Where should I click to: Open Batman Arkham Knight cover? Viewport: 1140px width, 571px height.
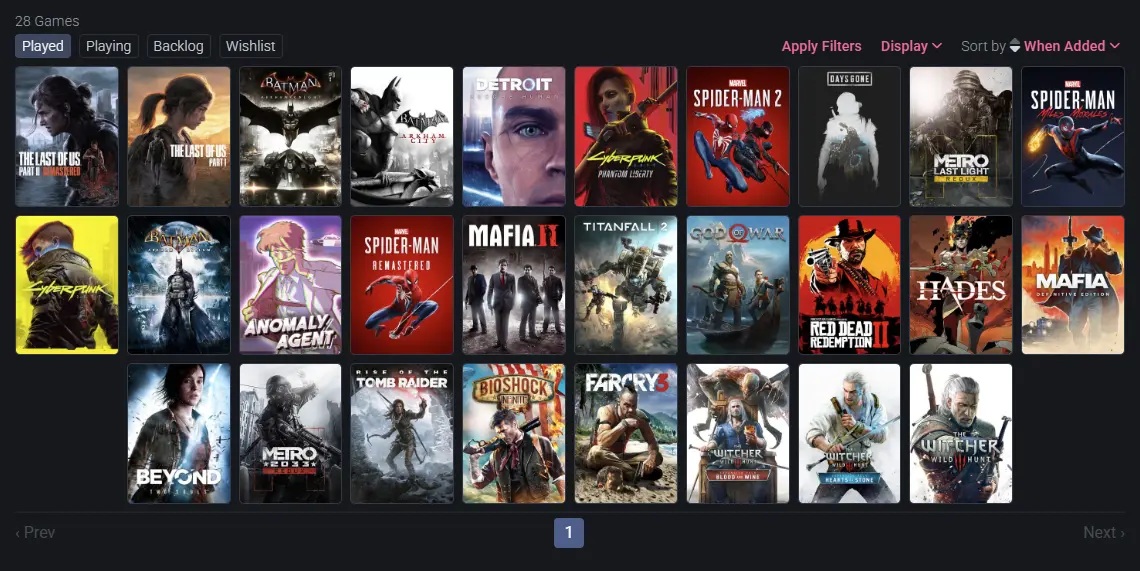(x=290, y=137)
